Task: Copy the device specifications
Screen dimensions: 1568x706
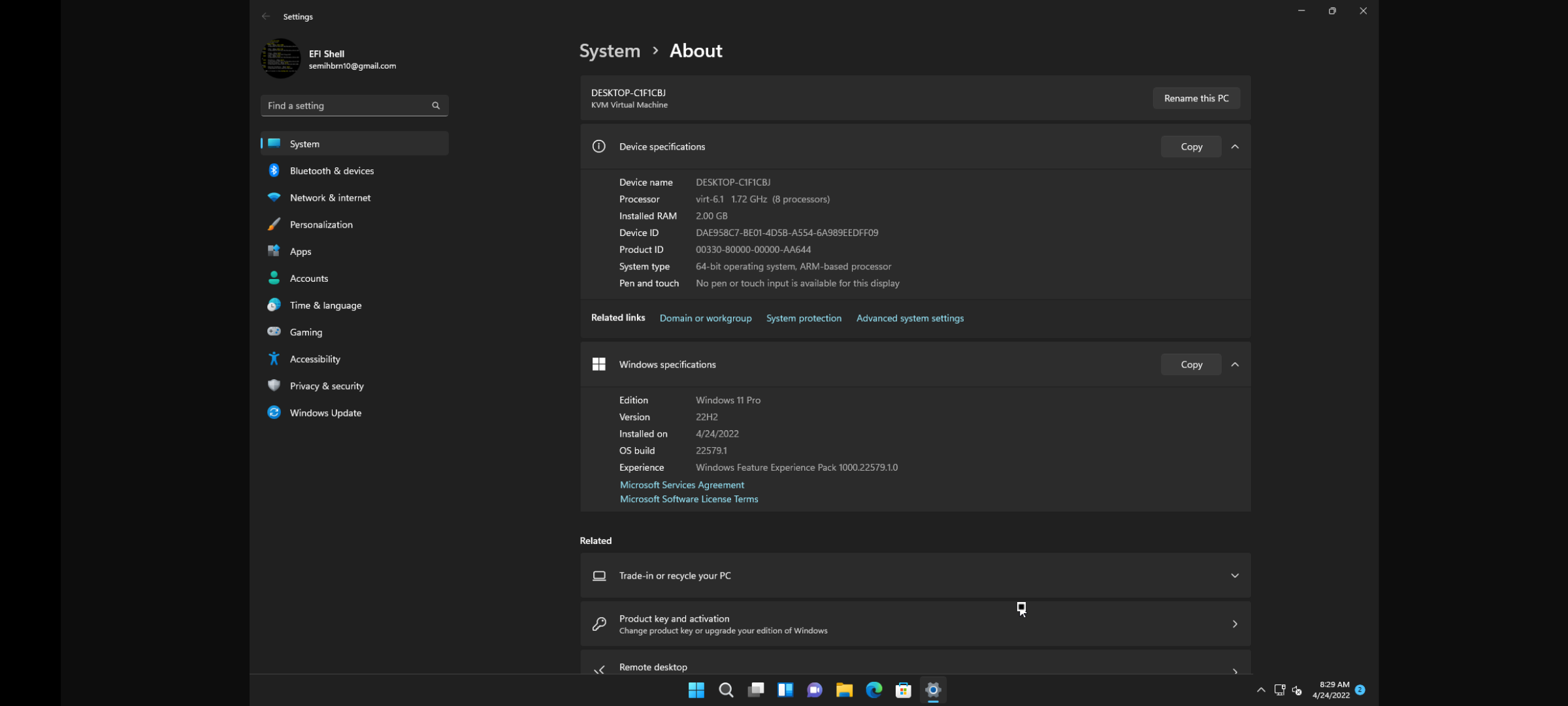Action: pyautogui.click(x=1191, y=146)
